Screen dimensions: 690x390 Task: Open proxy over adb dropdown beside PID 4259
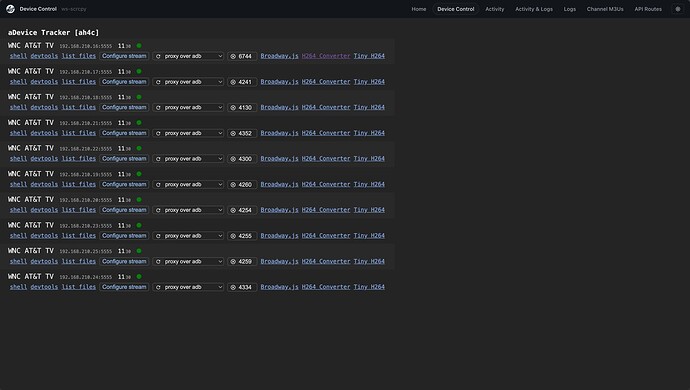click(188, 261)
